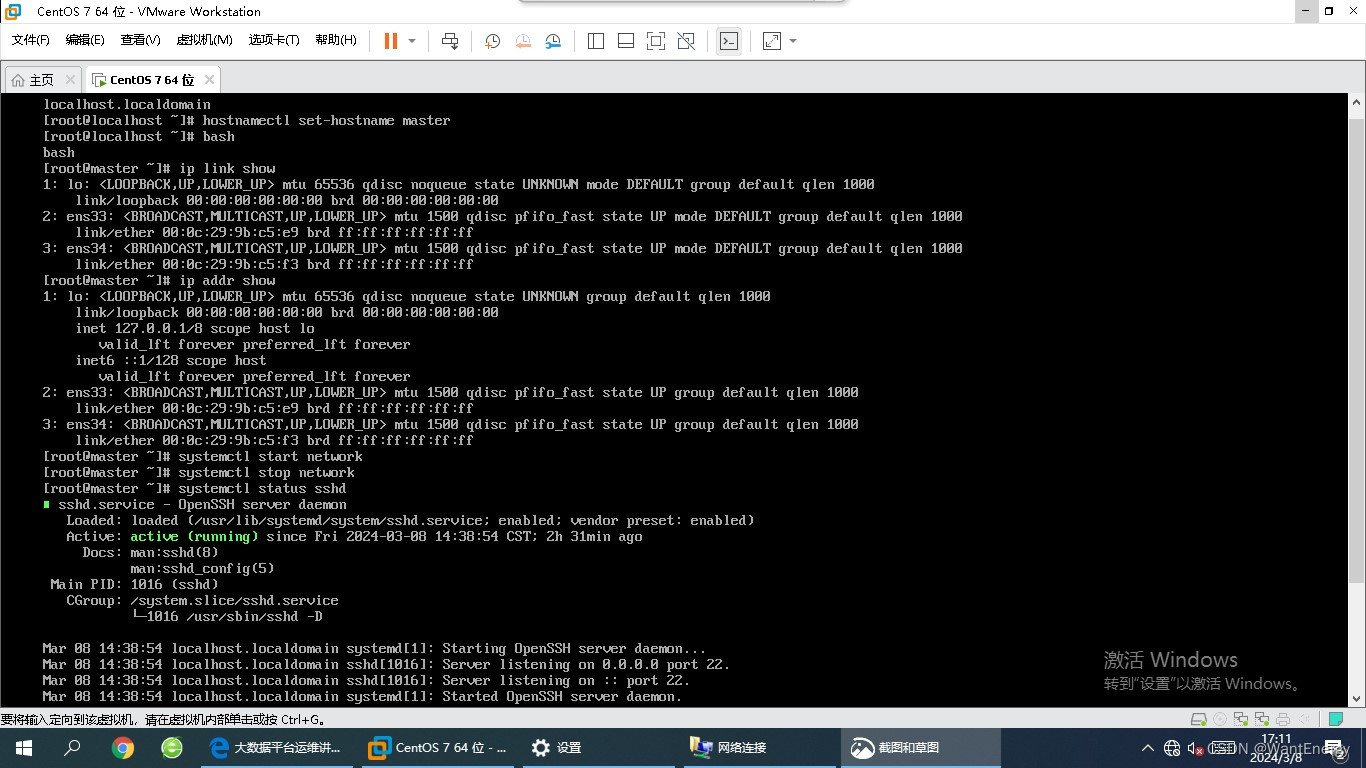Viewport: 1366px width, 768px height.
Task: Open the green 360 browser taskbar icon
Action: coord(172,748)
